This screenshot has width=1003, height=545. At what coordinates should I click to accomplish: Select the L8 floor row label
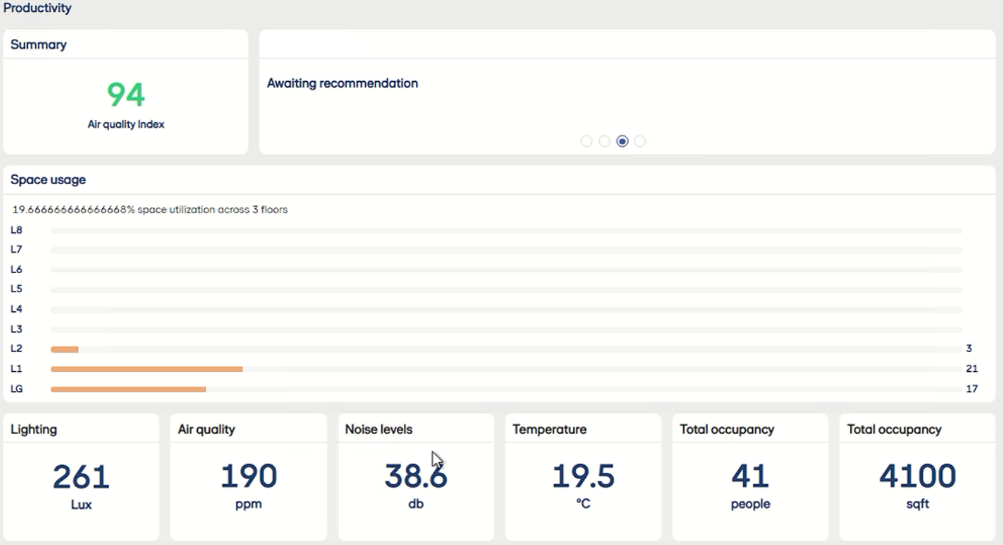tap(16, 230)
